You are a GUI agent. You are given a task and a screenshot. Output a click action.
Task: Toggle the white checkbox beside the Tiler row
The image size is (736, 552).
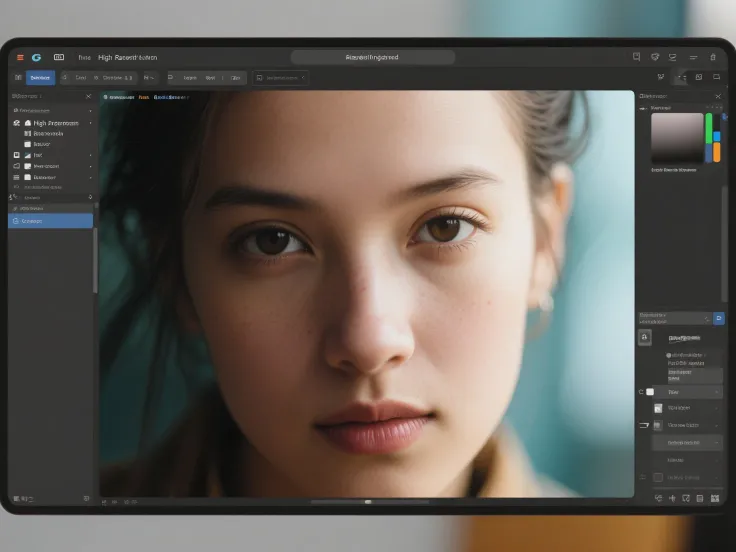tap(650, 391)
